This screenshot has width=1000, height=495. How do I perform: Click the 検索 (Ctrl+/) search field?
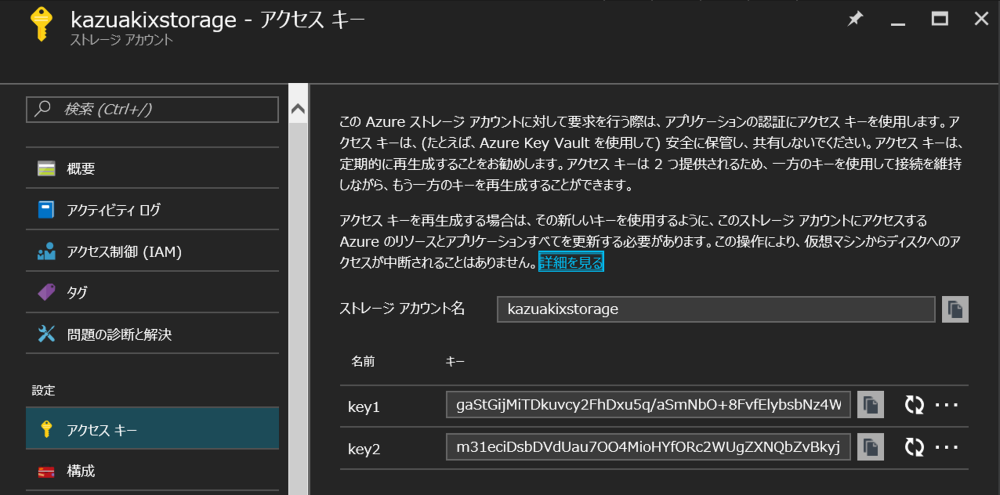coord(152,109)
